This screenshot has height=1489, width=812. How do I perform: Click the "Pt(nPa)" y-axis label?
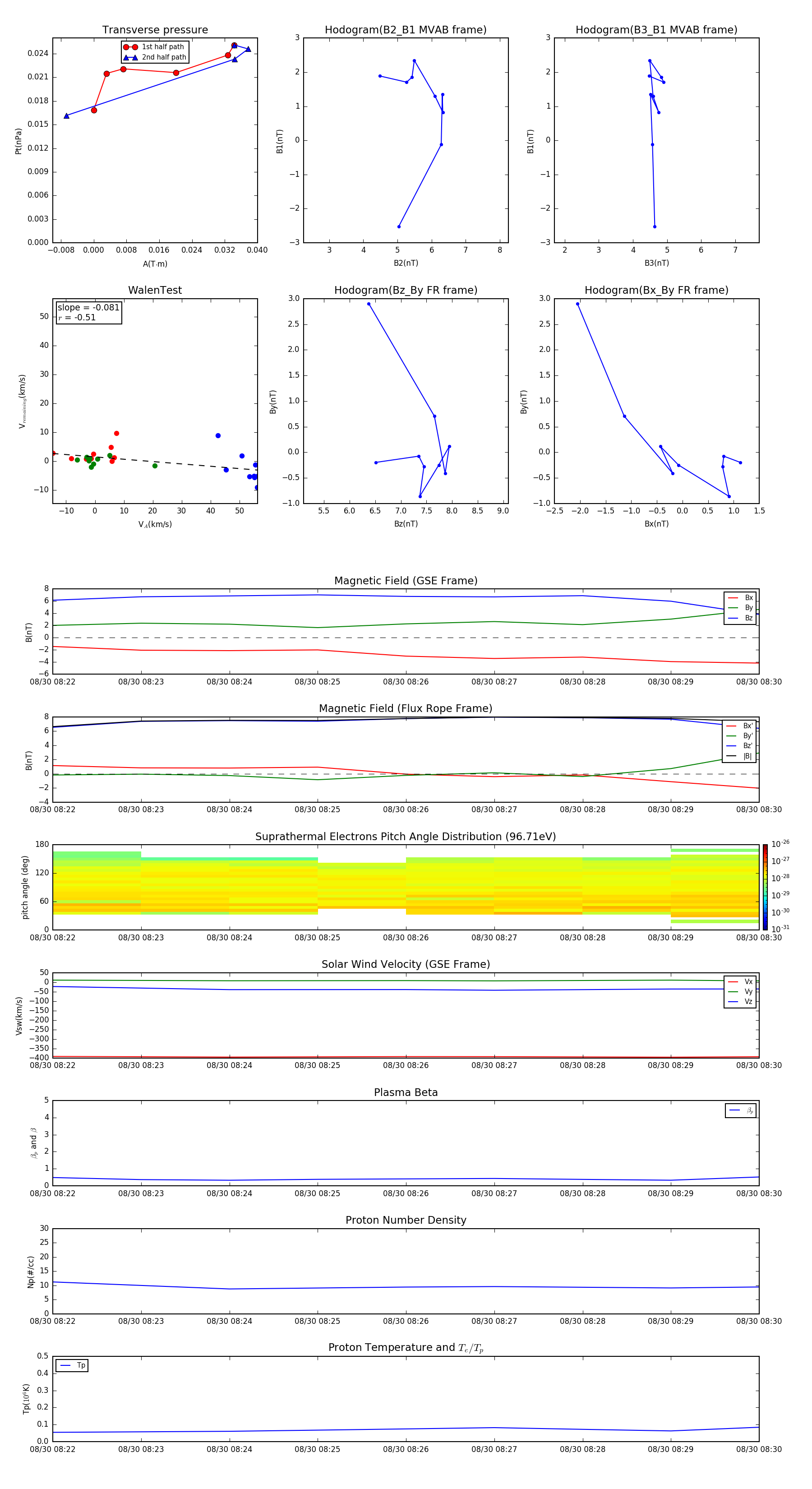18,141
